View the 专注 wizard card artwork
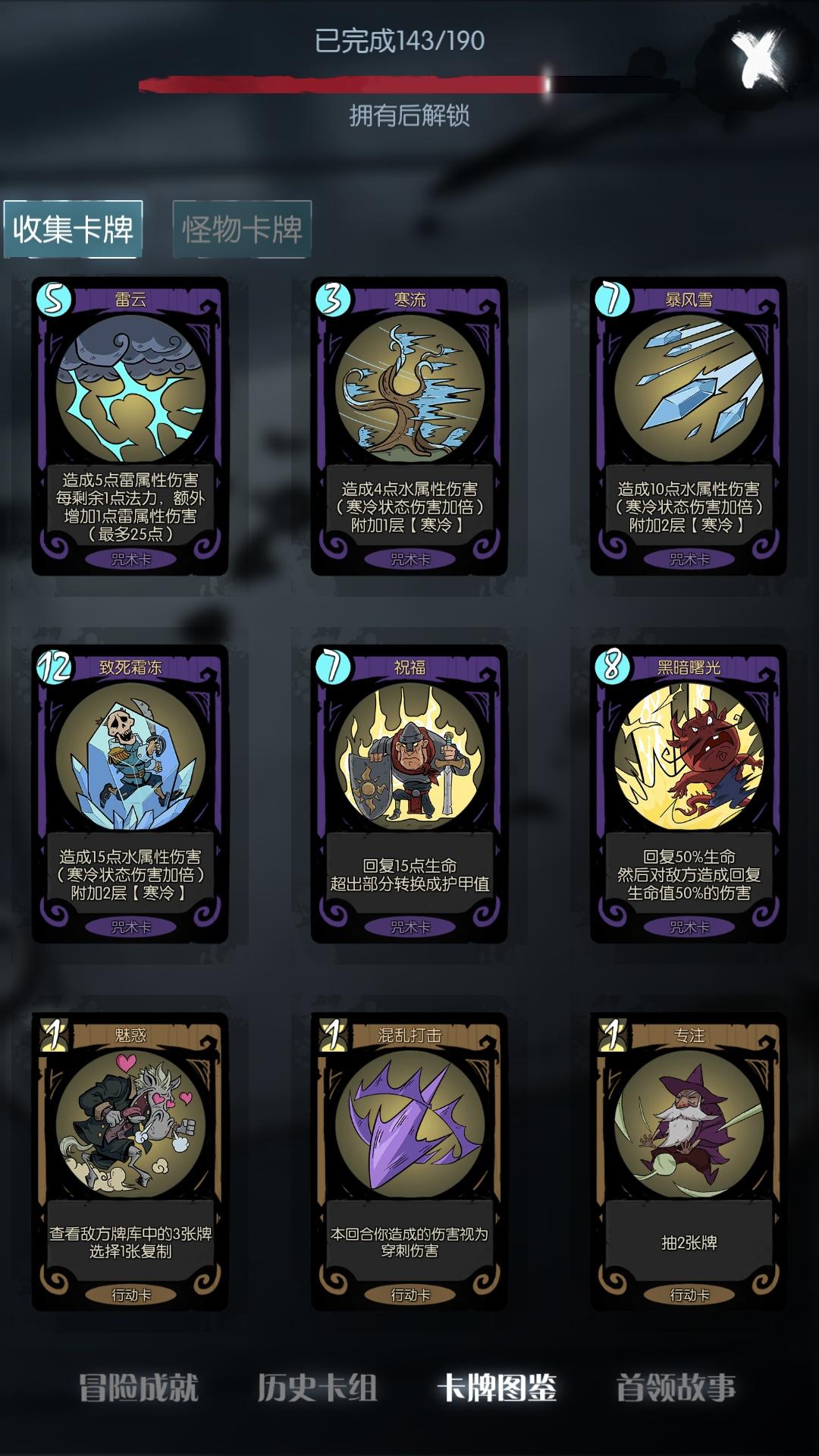 [x=689, y=1125]
